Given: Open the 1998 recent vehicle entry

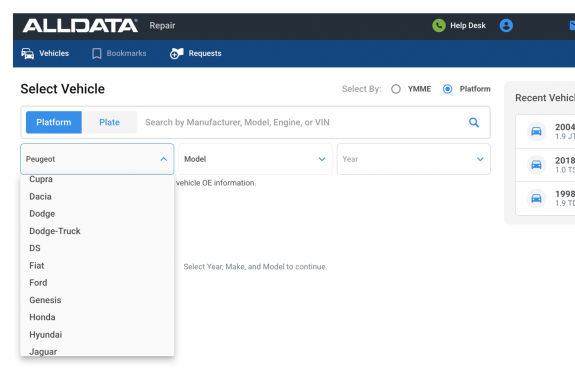Looking at the screenshot, I should (545, 198).
